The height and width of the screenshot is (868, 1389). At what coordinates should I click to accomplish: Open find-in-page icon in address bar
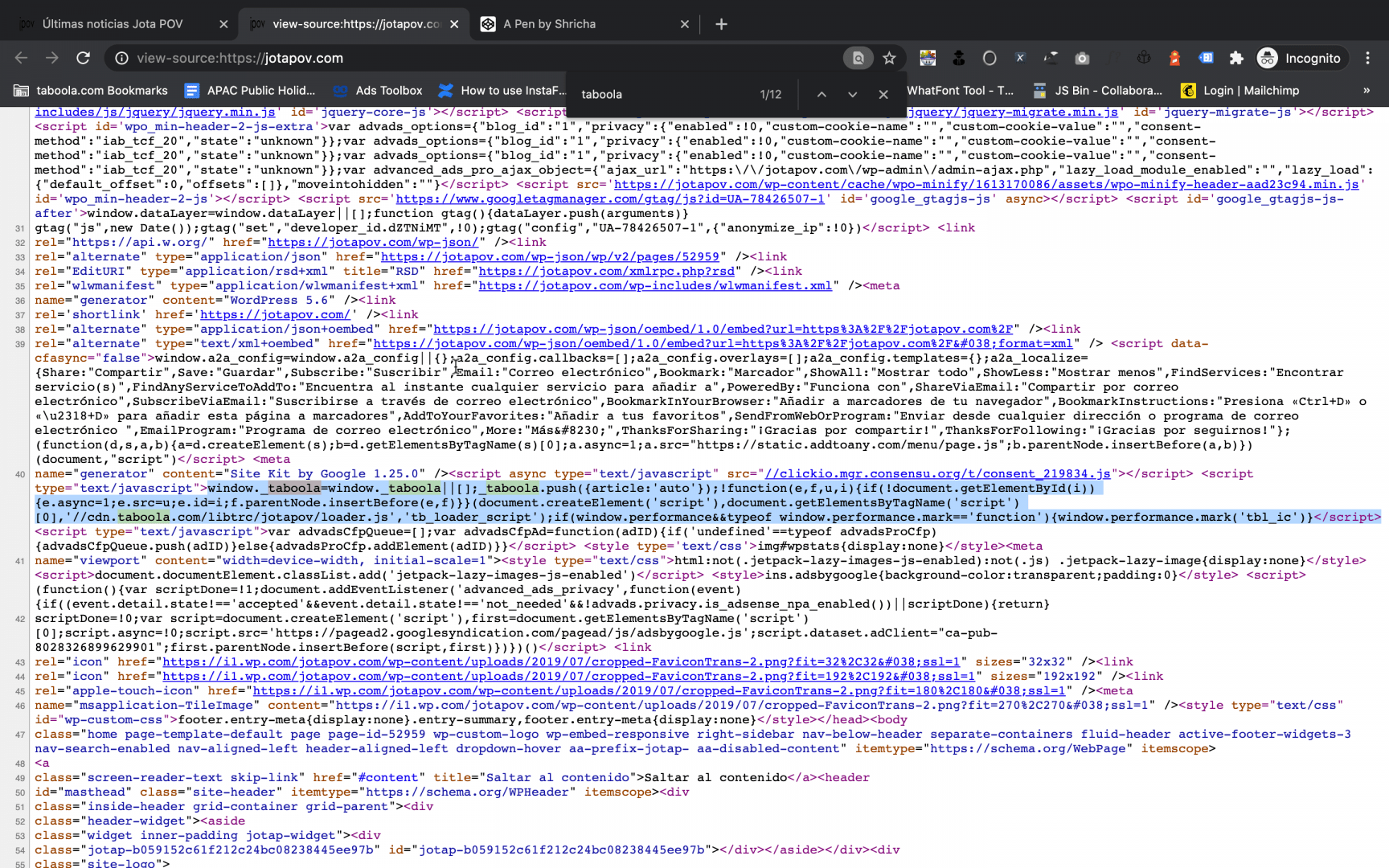[x=858, y=58]
